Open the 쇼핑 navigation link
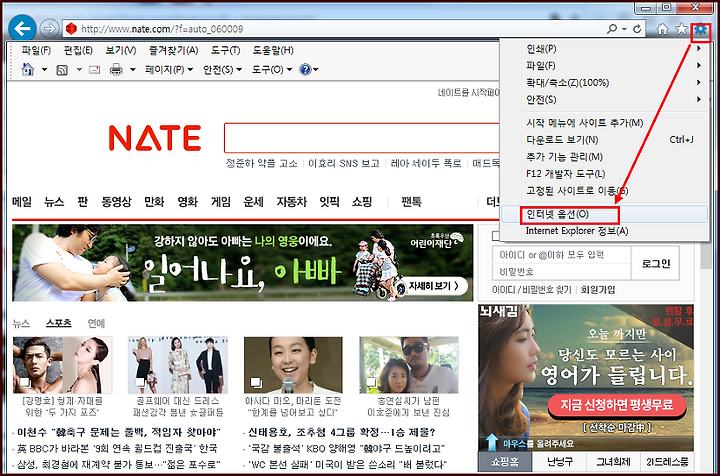This screenshot has height=476, width=720. click(x=362, y=202)
